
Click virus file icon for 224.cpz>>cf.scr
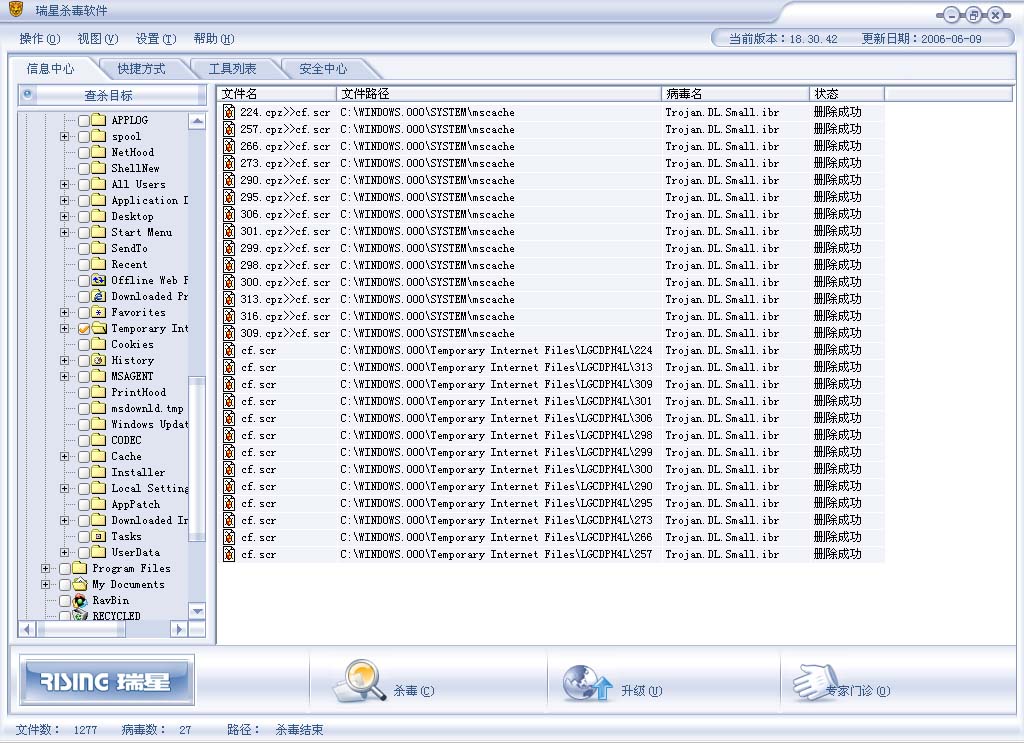(229, 112)
